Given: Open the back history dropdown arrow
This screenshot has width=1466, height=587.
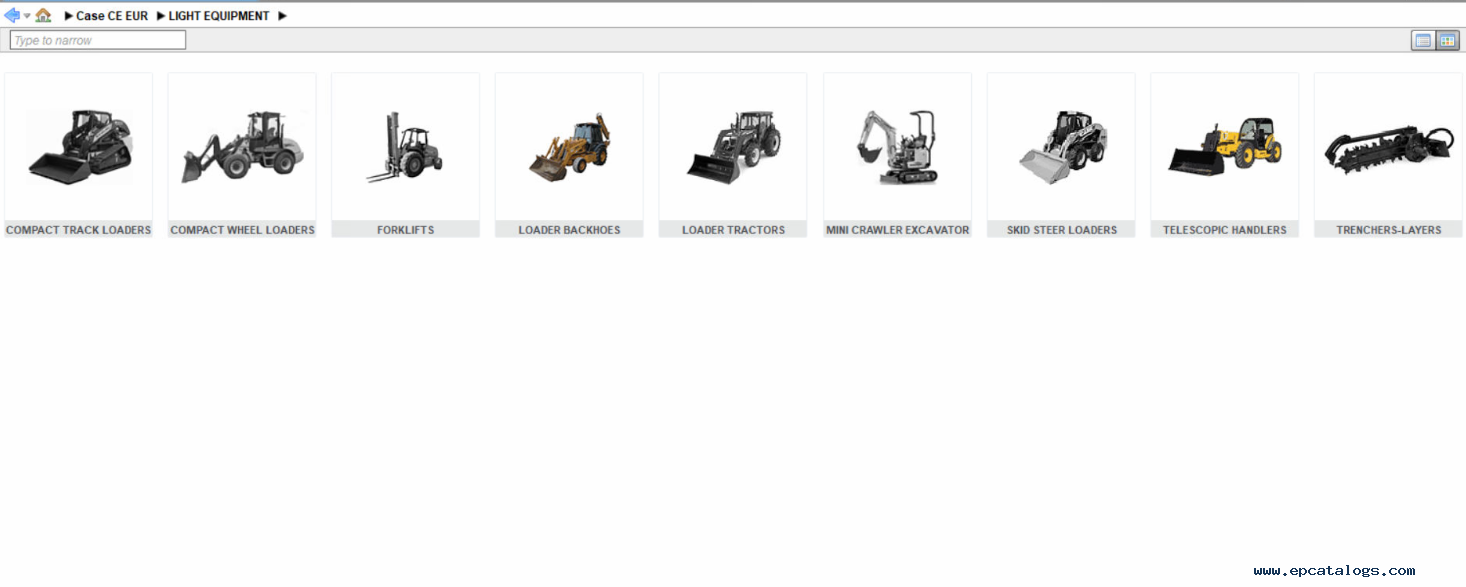Looking at the screenshot, I should (x=27, y=16).
